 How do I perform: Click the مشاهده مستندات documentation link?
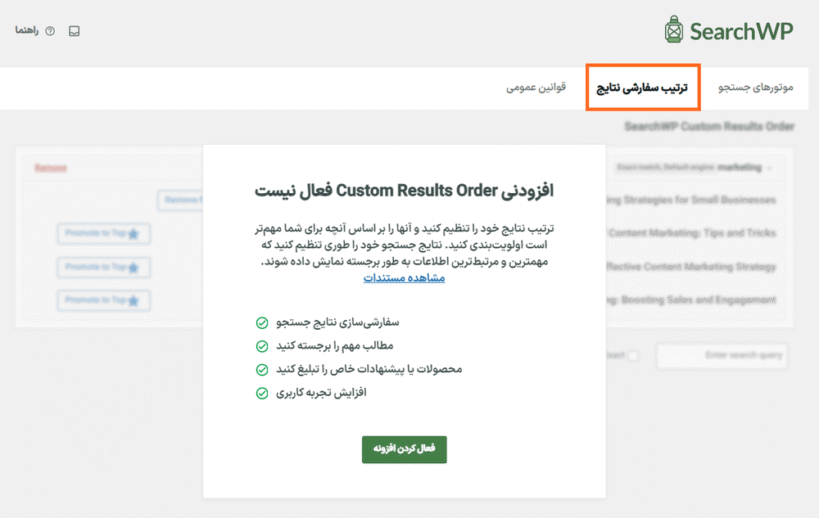404,278
